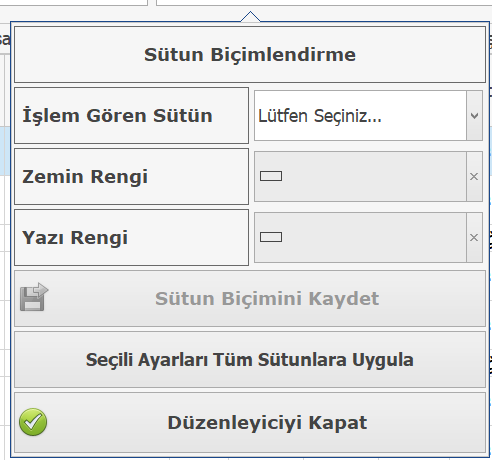Open the Yazı Rengi color picker field
Screen dimensions: 492x460
pos(360,238)
